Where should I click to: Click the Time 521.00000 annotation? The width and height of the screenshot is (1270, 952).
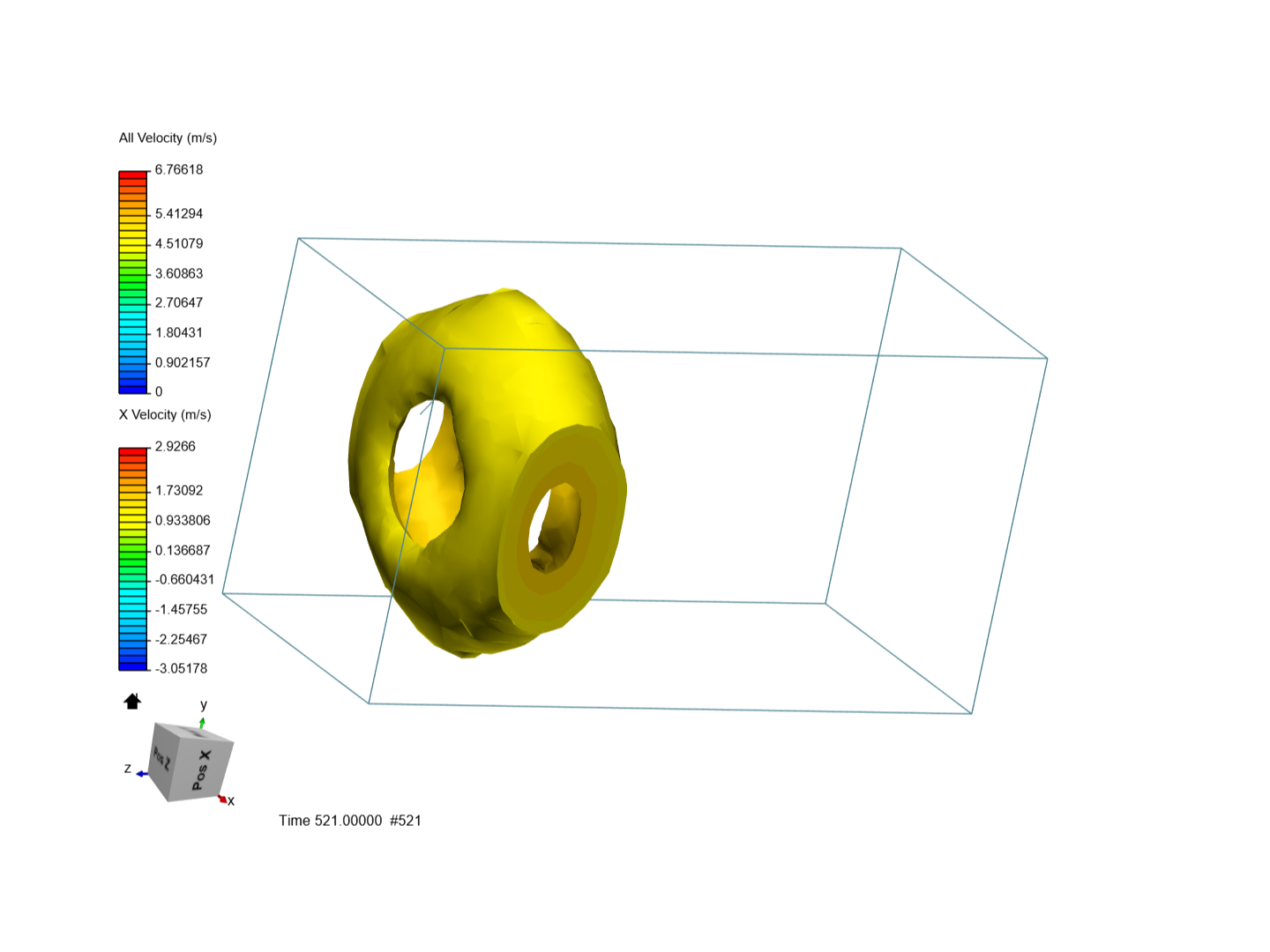click(349, 820)
